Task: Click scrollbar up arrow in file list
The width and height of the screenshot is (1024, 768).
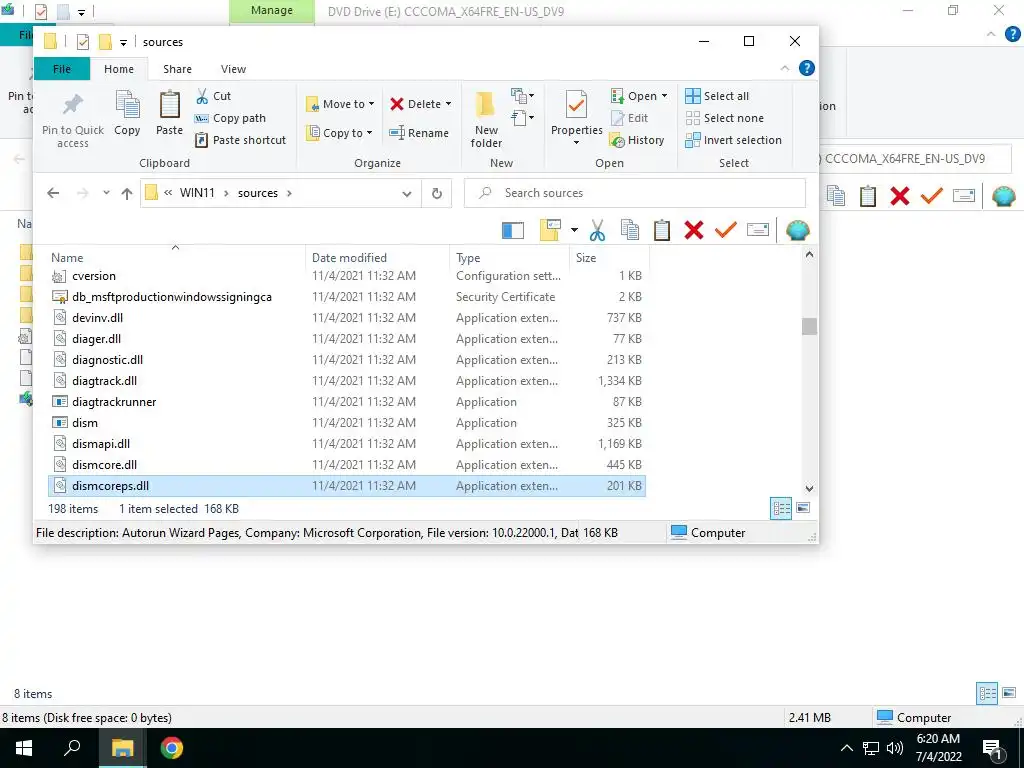Action: (x=809, y=254)
